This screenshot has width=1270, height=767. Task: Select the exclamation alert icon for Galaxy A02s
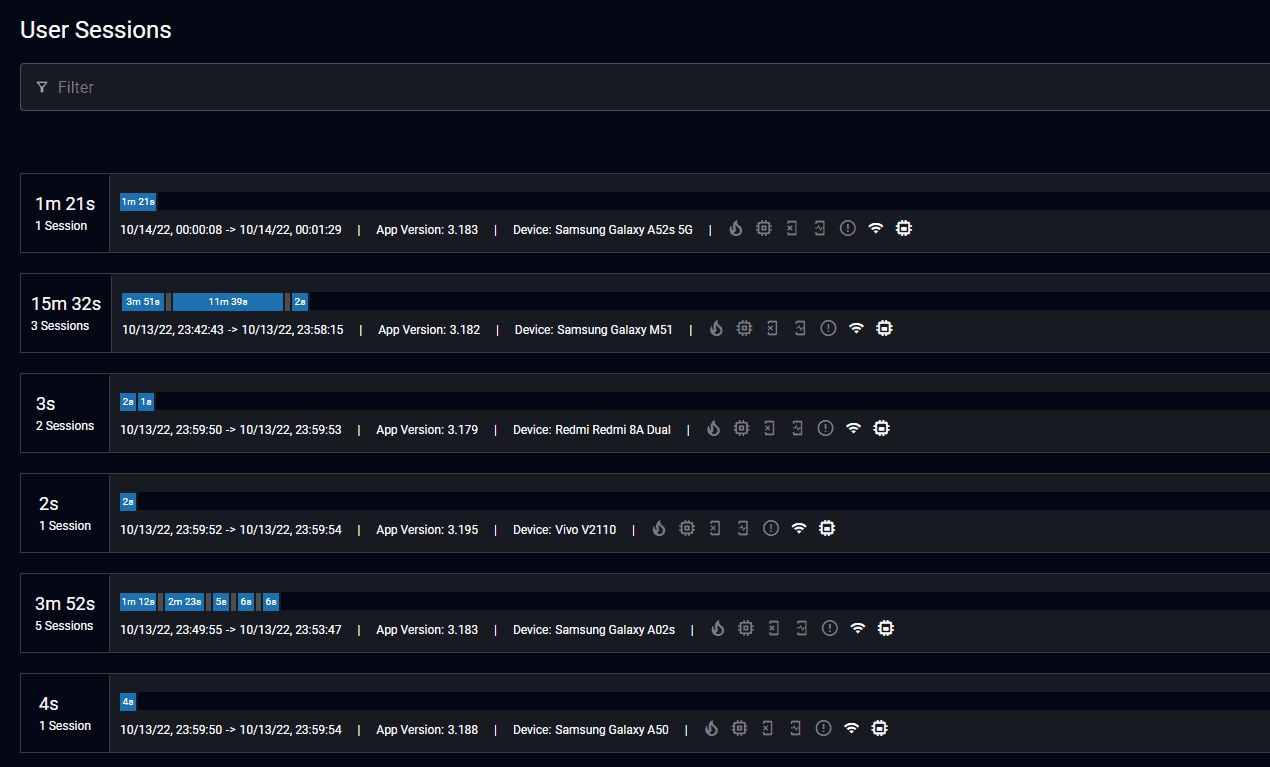tap(829, 628)
